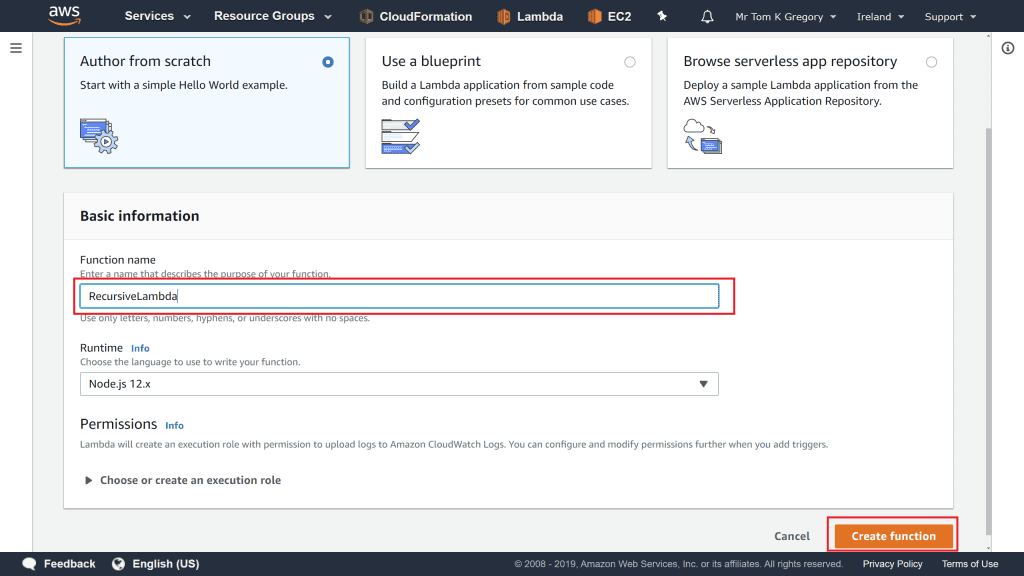Click the Function name input field
The image size is (1024, 576).
(399, 296)
